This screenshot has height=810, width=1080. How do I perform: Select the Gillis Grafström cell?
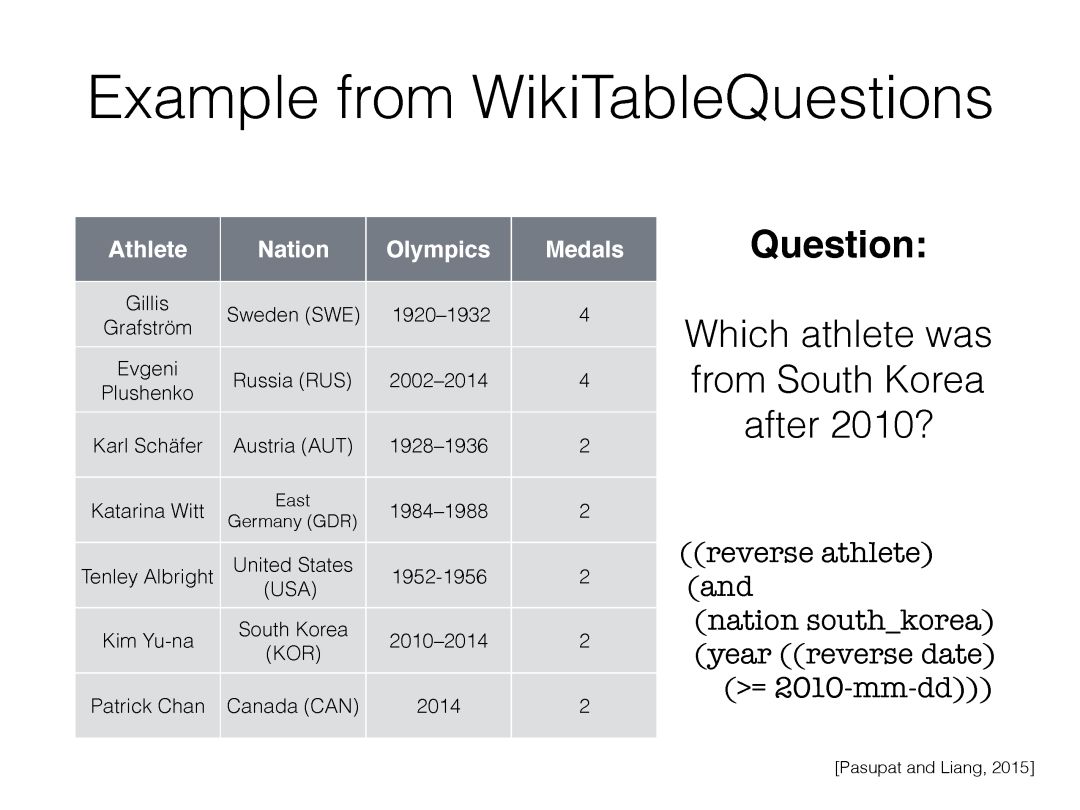[x=147, y=315]
